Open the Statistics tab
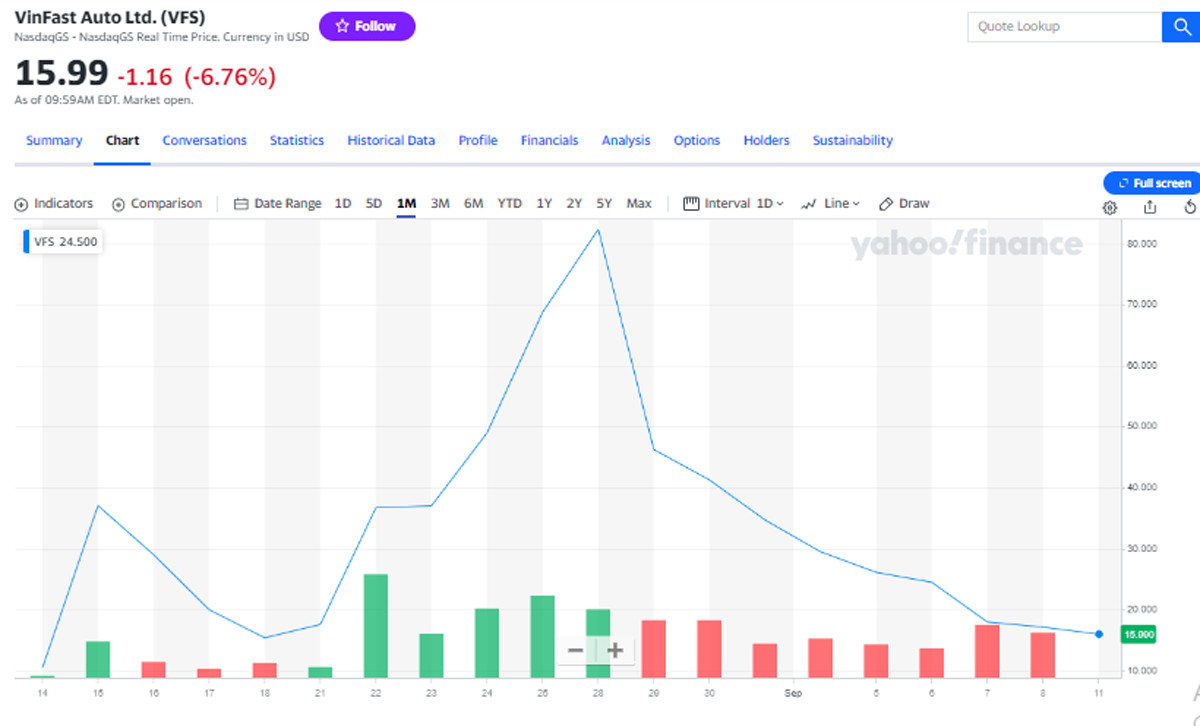The image size is (1200, 726). click(297, 141)
